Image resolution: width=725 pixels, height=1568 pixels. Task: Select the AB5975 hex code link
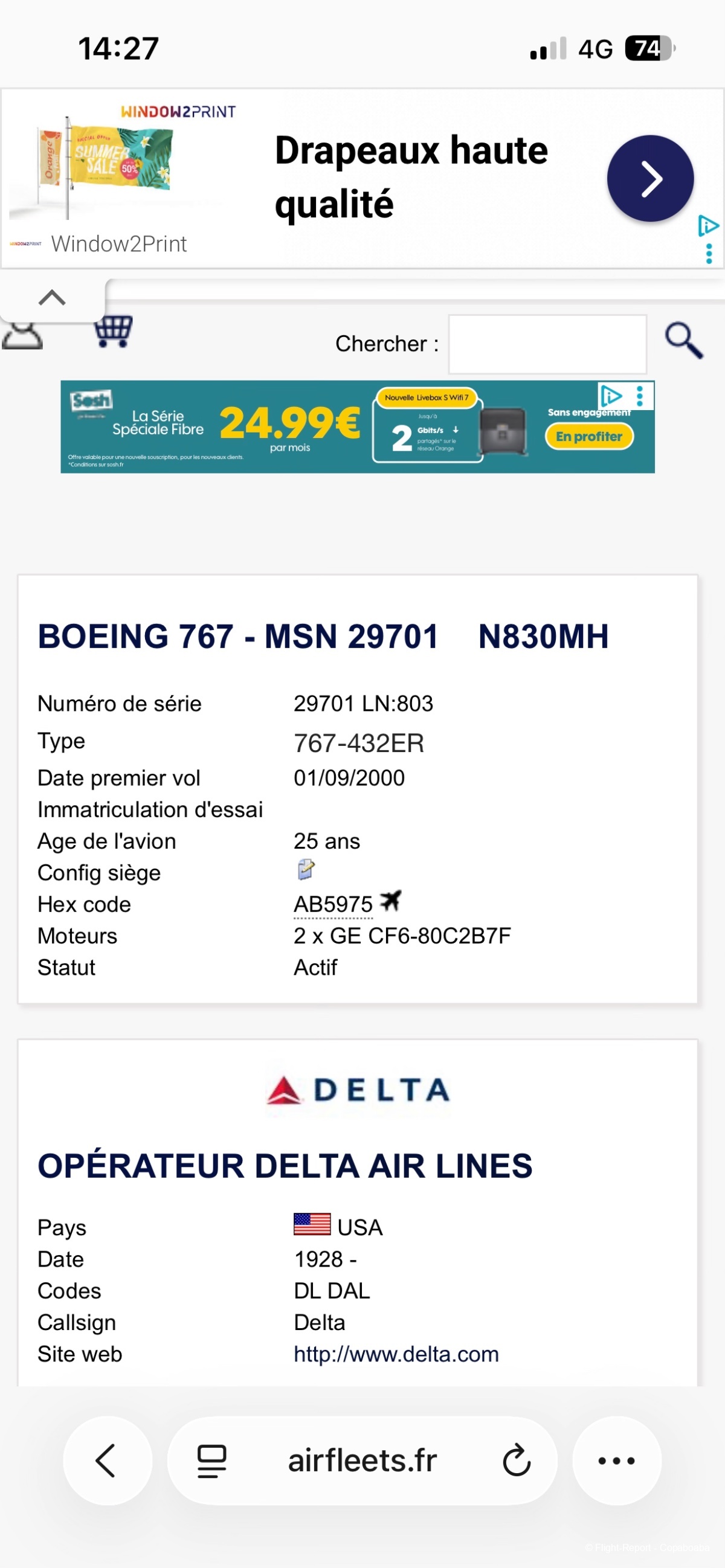(x=333, y=905)
